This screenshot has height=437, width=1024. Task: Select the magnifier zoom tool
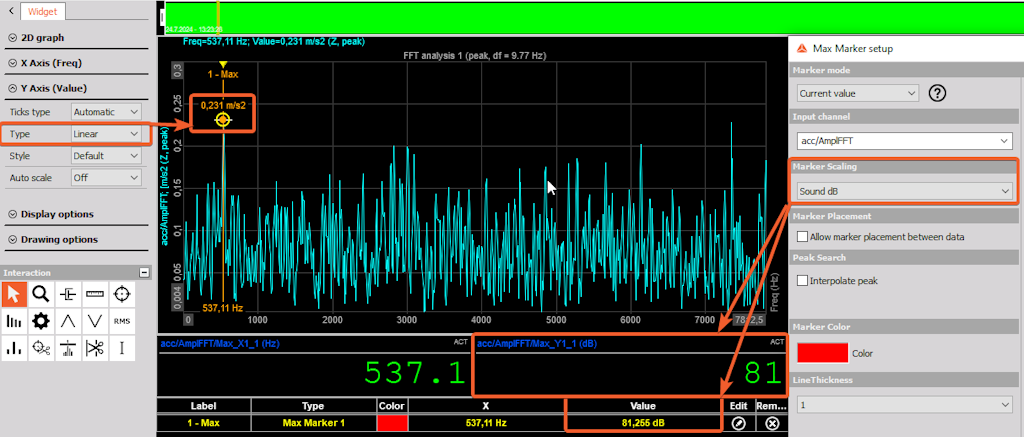click(40, 295)
